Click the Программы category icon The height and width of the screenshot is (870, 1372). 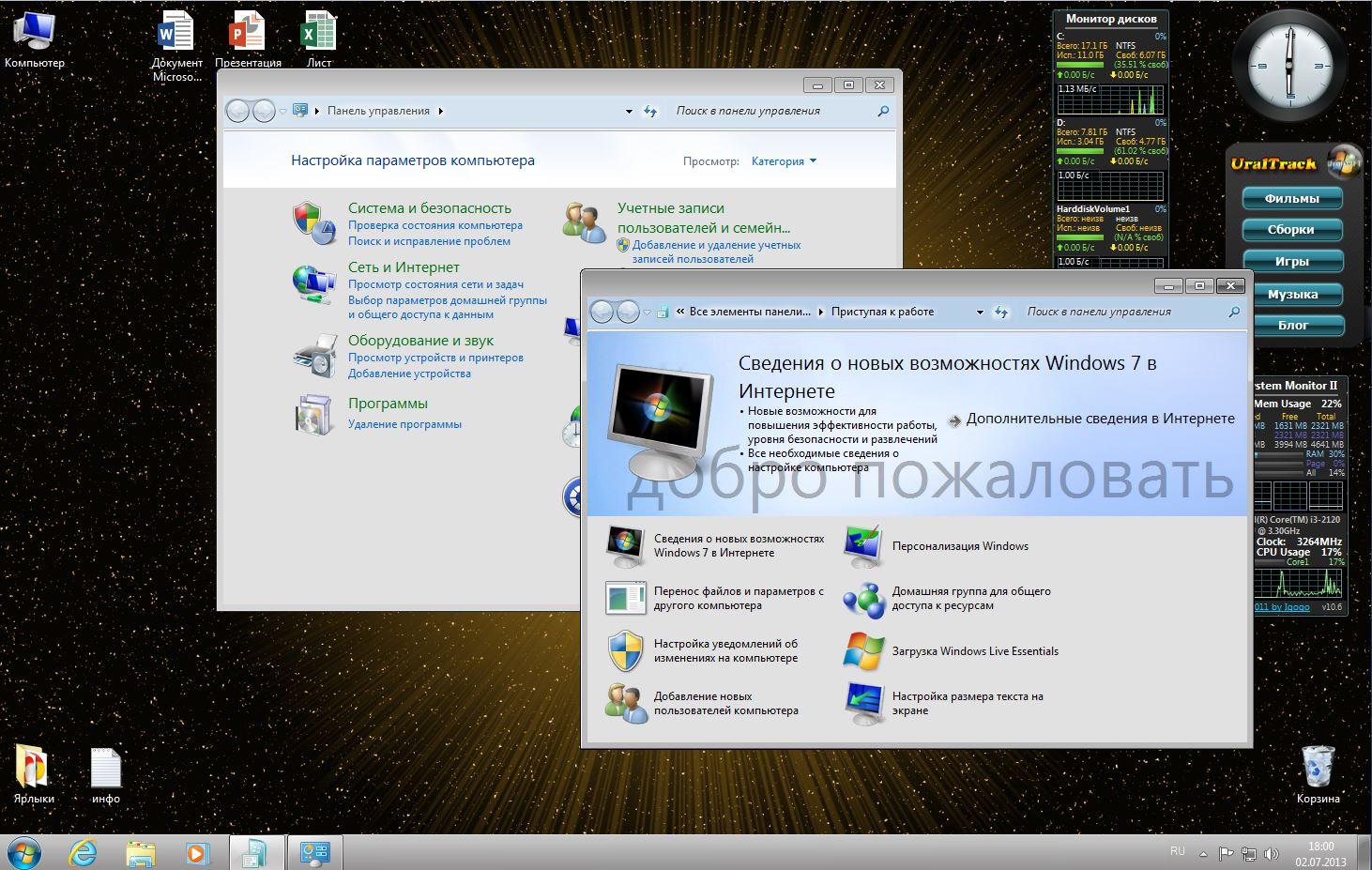pyautogui.click(x=313, y=414)
